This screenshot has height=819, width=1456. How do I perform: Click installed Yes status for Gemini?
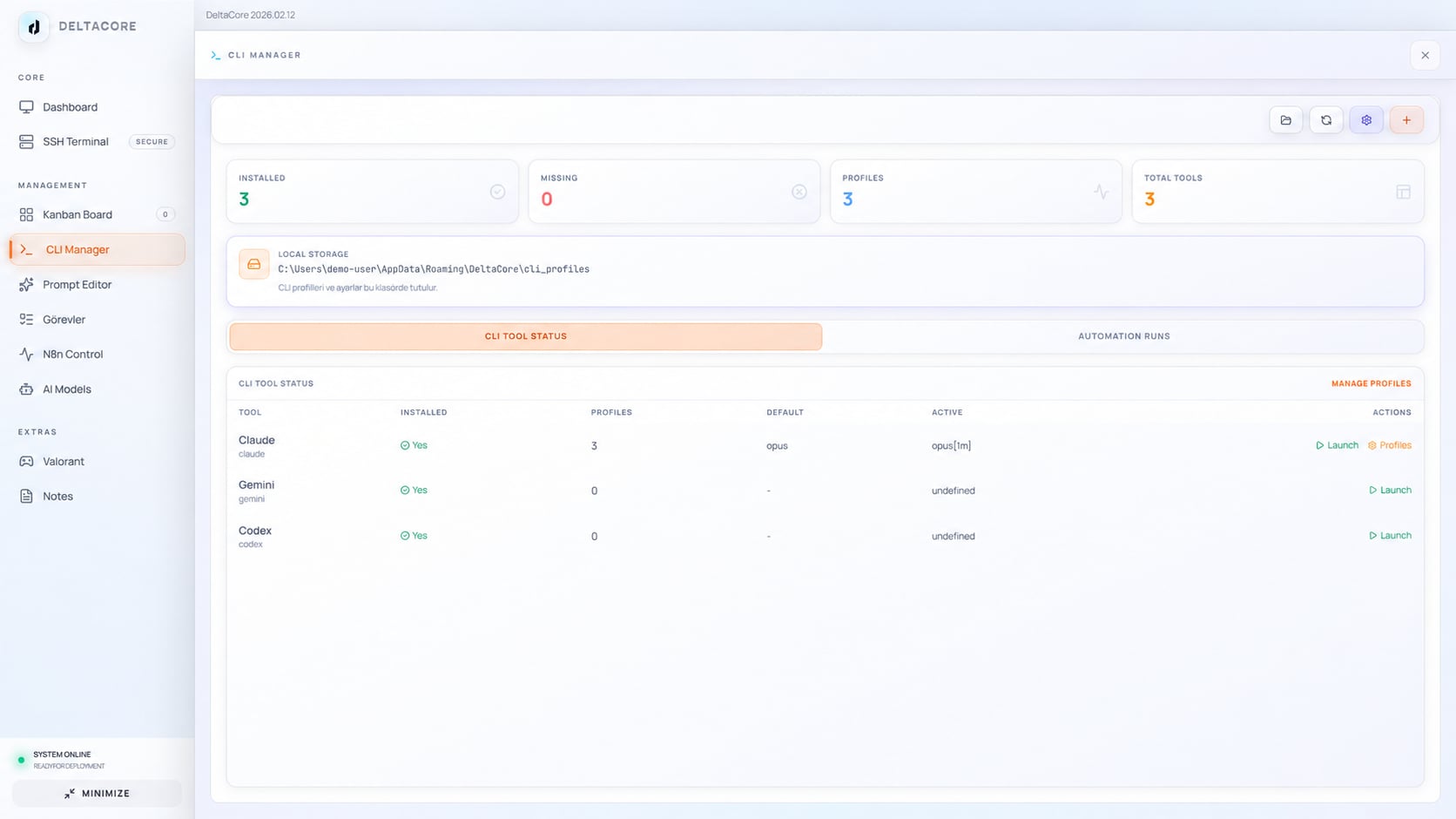414,491
